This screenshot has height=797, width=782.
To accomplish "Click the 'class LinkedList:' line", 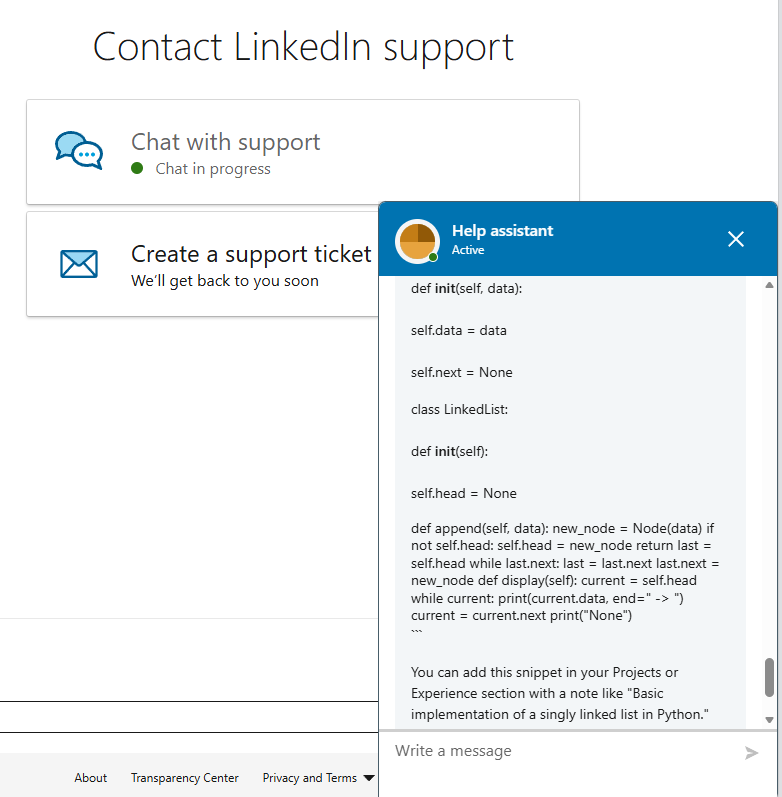I will pyautogui.click(x=460, y=410).
